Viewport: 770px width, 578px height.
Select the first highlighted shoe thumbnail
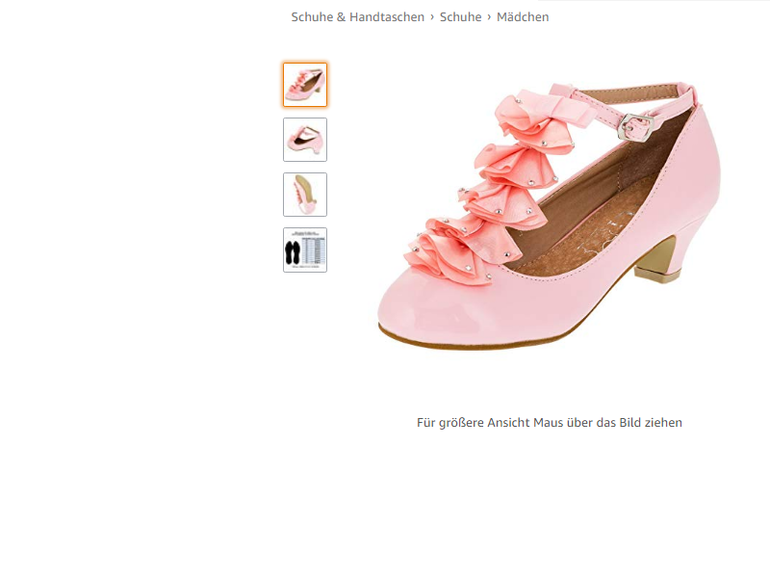[x=305, y=85]
